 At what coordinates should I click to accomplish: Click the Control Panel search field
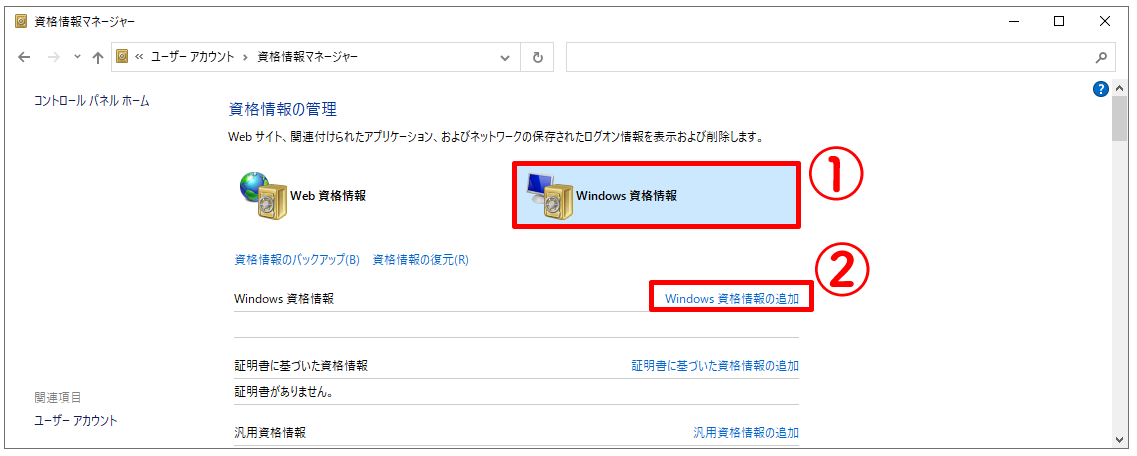click(x=840, y=57)
